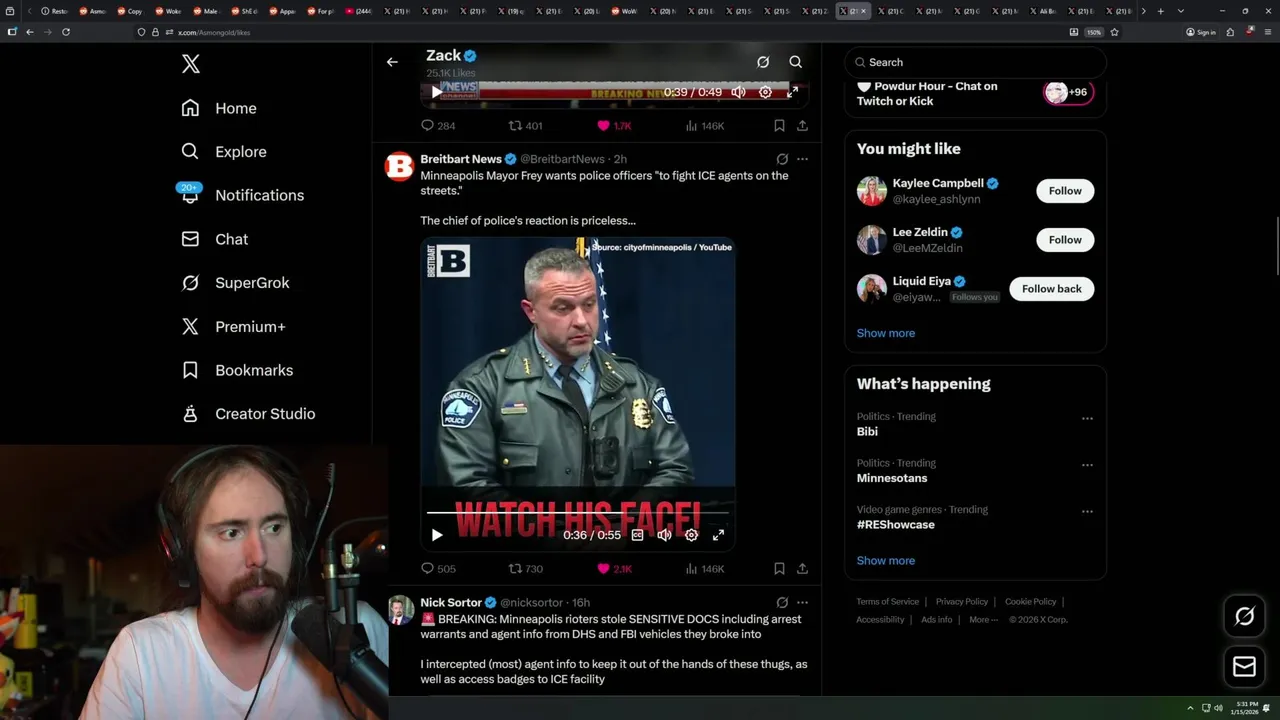Open more options on Breitbart News post

point(802,159)
